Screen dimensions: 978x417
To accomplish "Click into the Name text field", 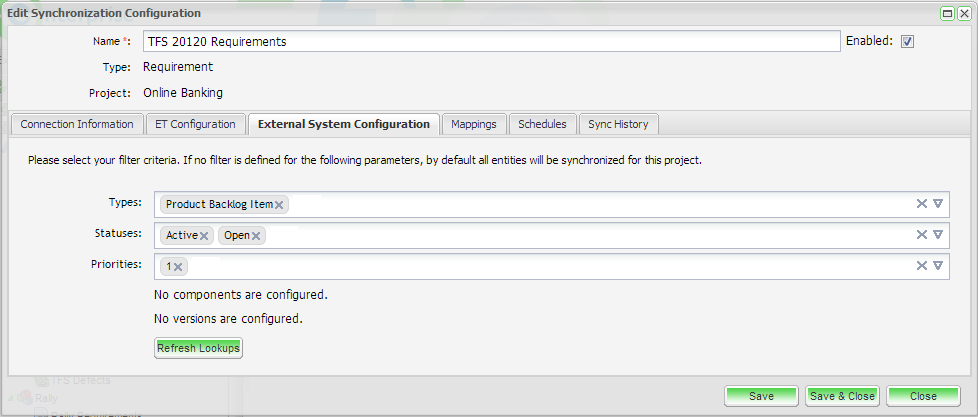I will coord(490,42).
